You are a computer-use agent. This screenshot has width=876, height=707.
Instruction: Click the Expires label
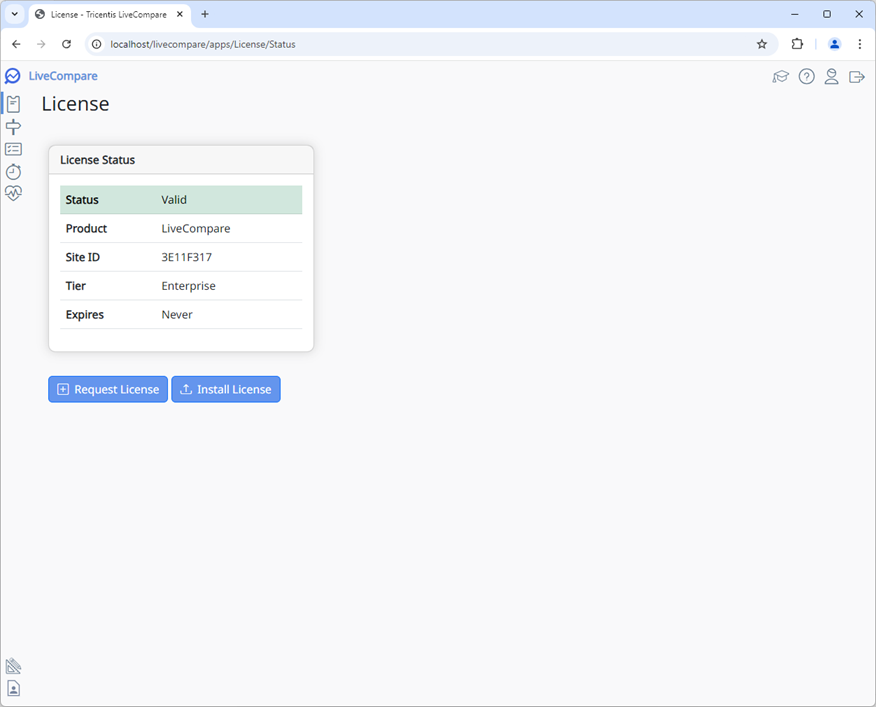pos(84,315)
